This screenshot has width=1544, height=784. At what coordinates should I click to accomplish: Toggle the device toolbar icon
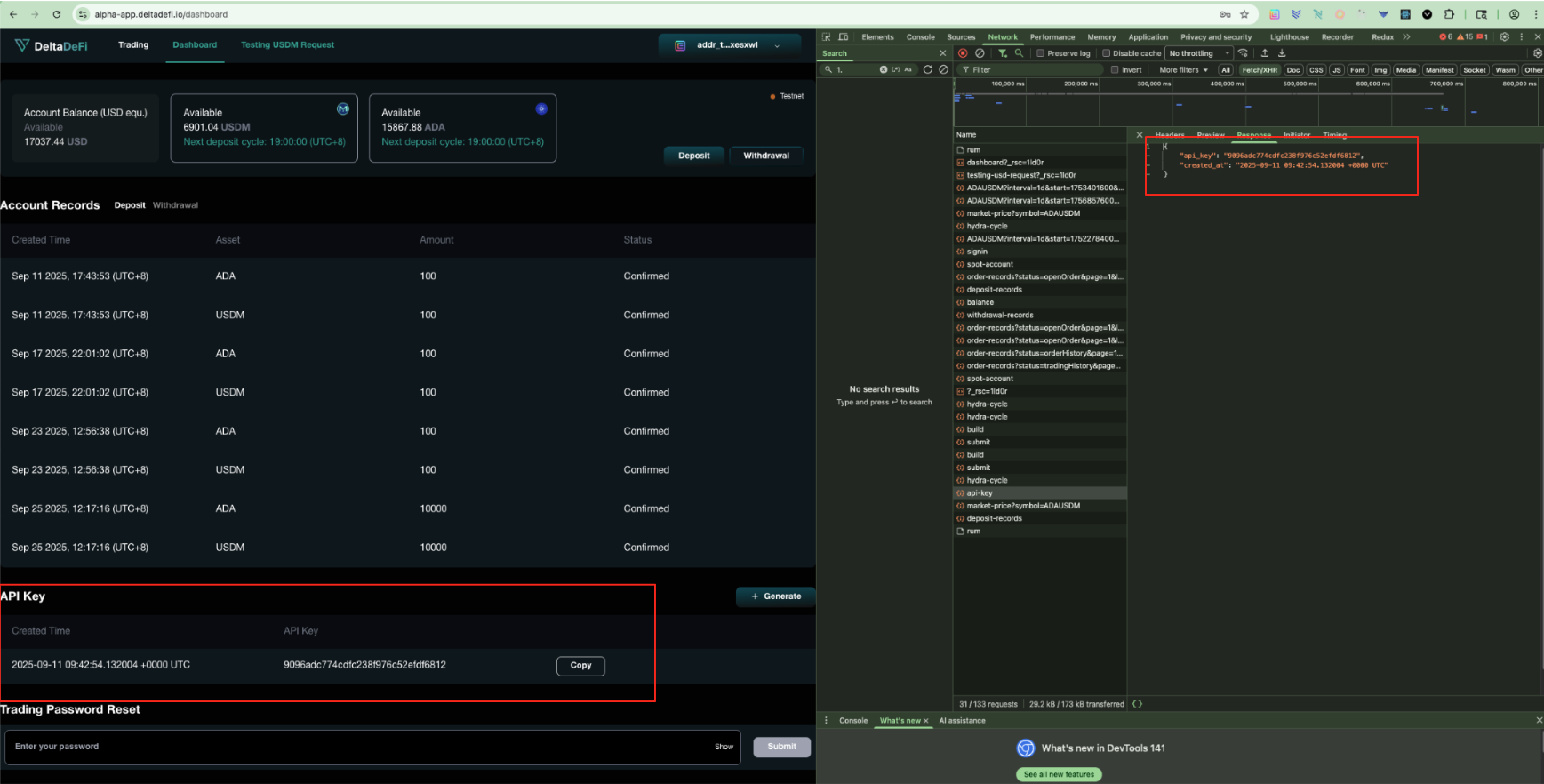[x=843, y=37]
